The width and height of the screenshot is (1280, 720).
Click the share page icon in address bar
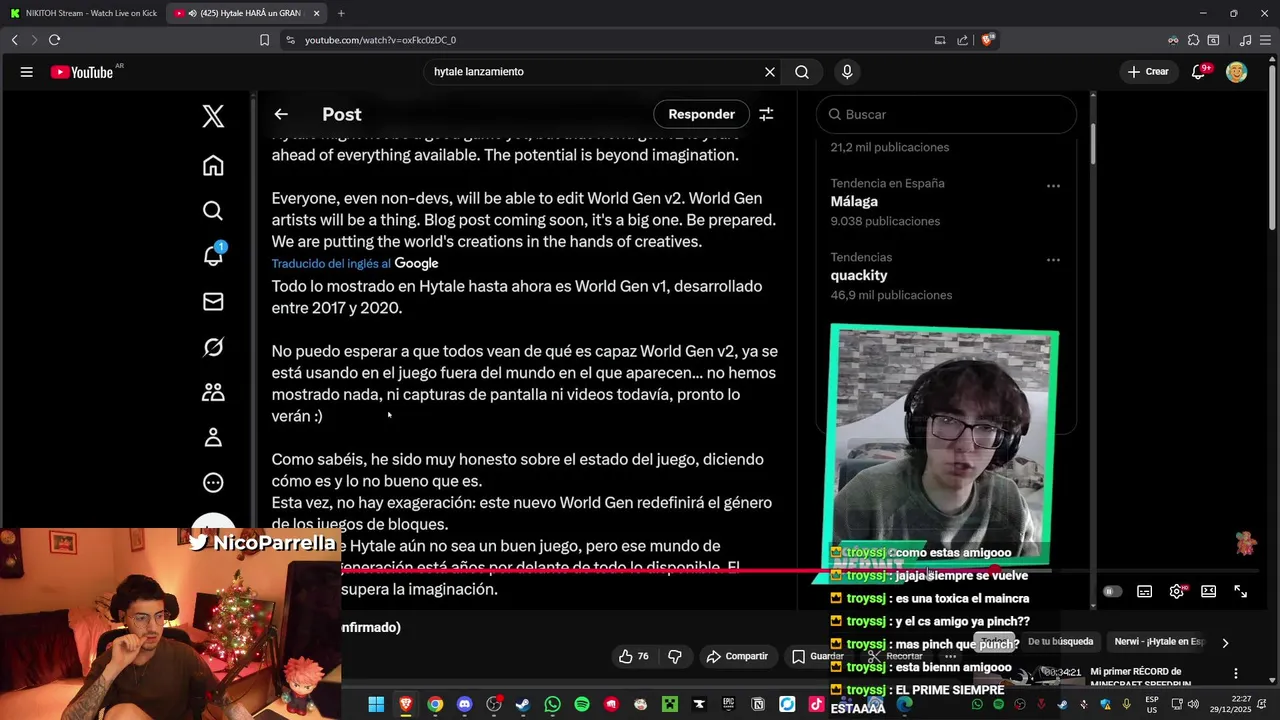[962, 40]
